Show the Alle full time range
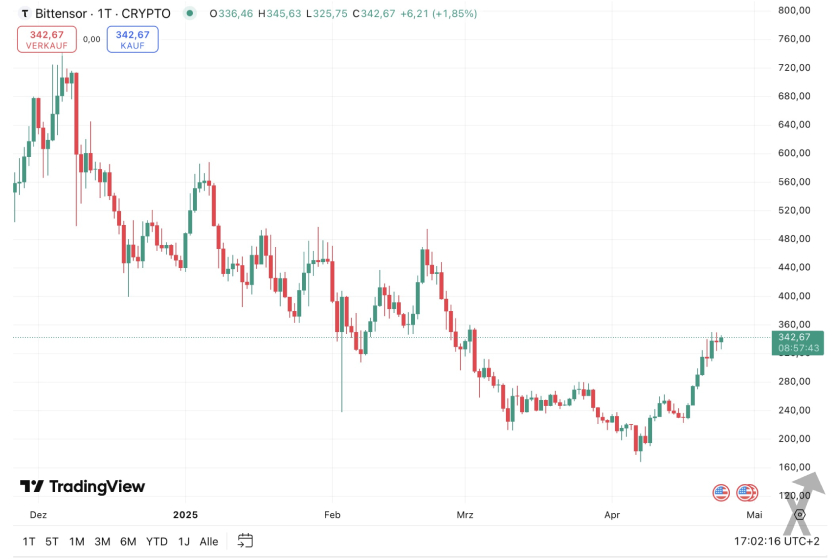 [209, 541]
